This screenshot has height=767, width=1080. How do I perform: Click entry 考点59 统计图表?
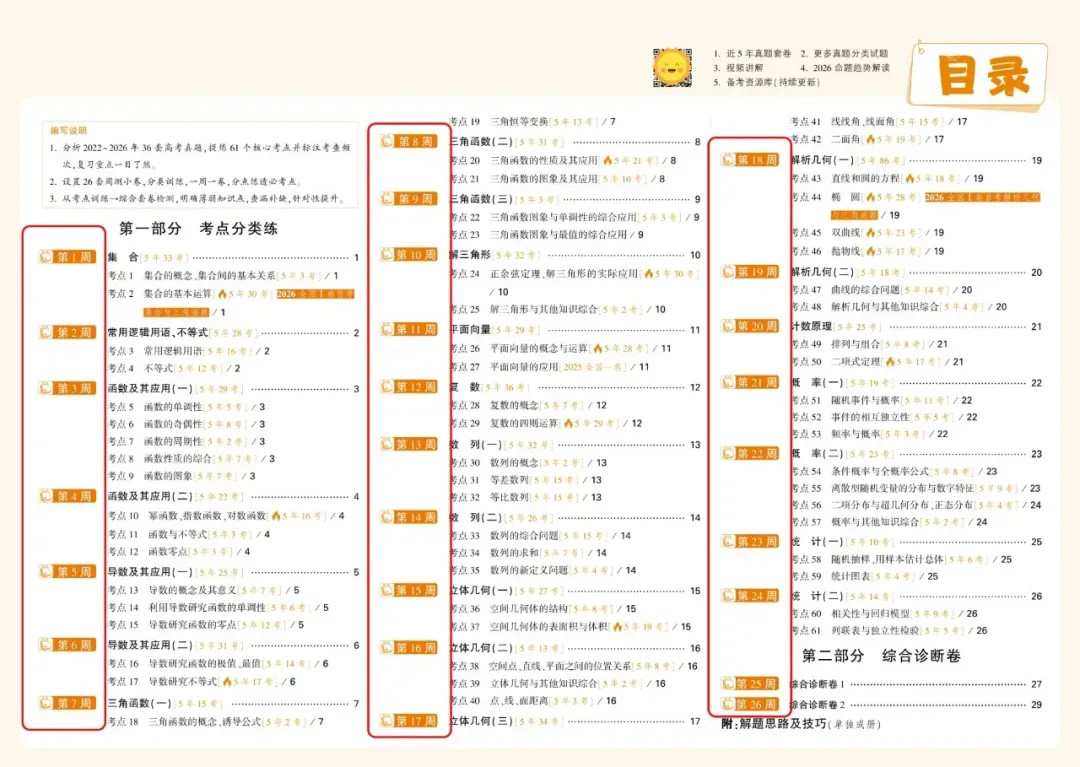(865, 576)
